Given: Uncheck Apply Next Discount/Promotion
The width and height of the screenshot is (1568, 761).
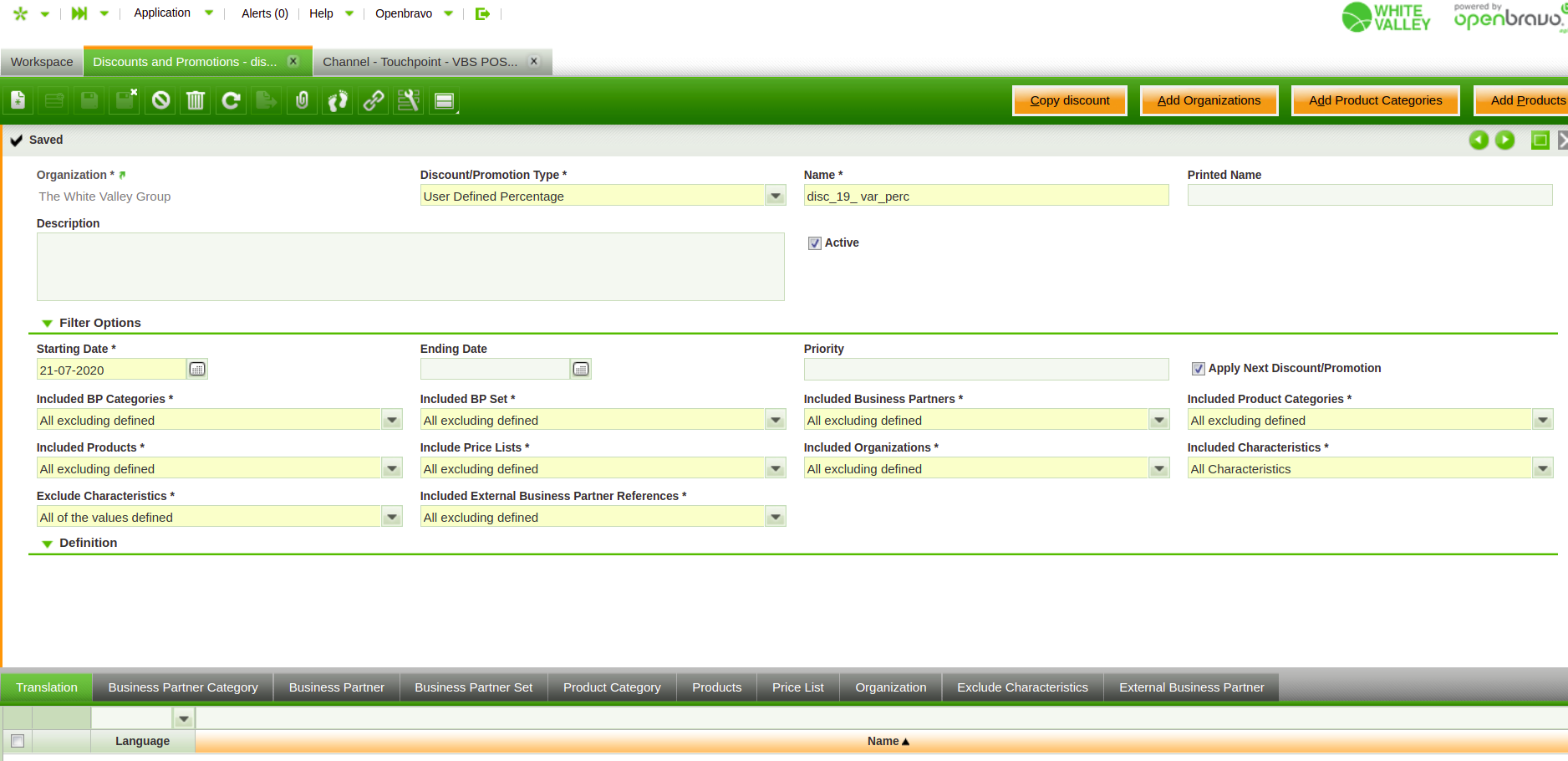Looking at the screenshot, I should tap(1198, 369).
